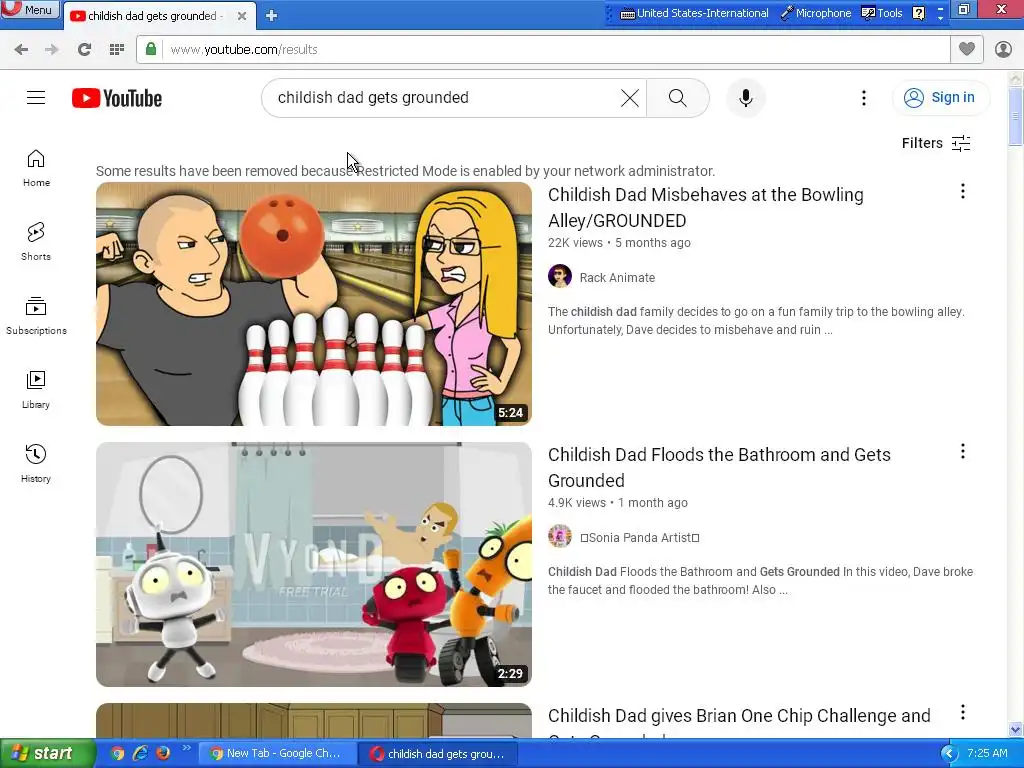Click childish dad gets grou... taskbar button
The image size is (1024, 768).
438,754
